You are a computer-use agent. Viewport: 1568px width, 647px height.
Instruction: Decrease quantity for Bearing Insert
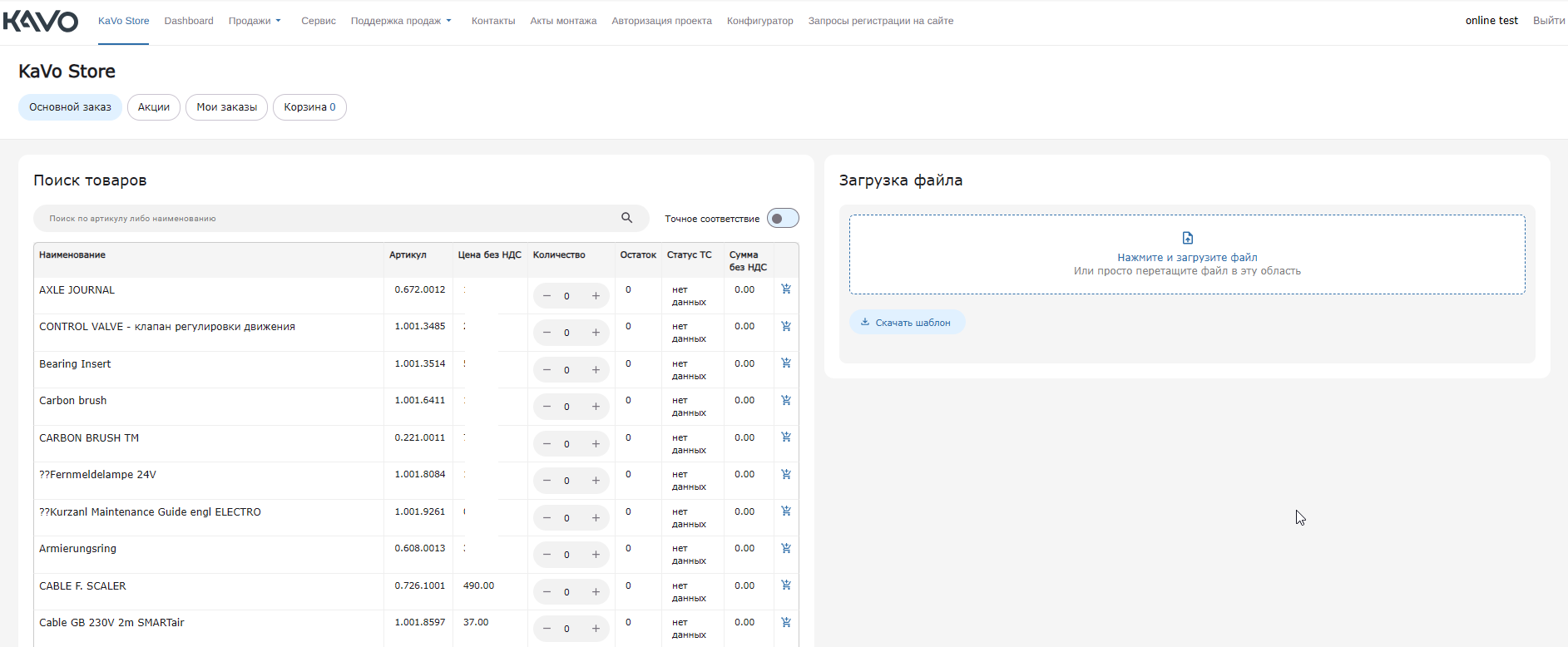(x=547, y=370)
